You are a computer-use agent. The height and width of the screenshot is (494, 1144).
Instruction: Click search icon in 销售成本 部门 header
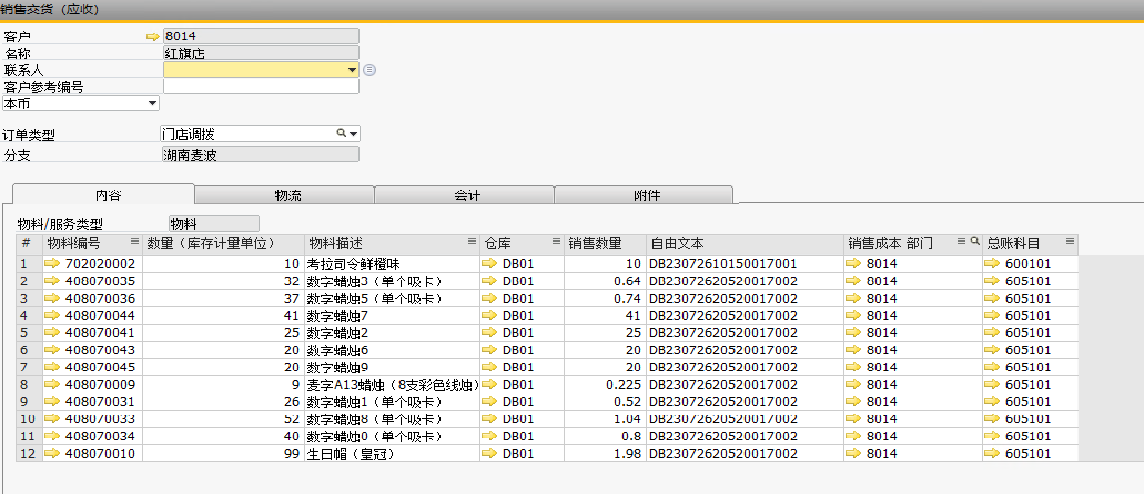click(x=973, y=242)
